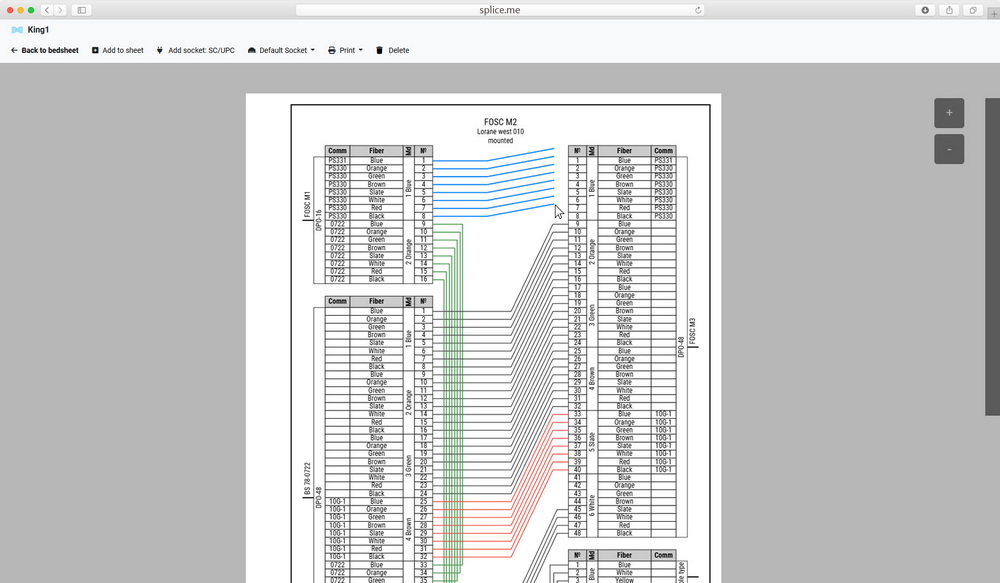Click the Add to sheet button
The width and height of the screenshot is (1000, 583).
[117, 50]
